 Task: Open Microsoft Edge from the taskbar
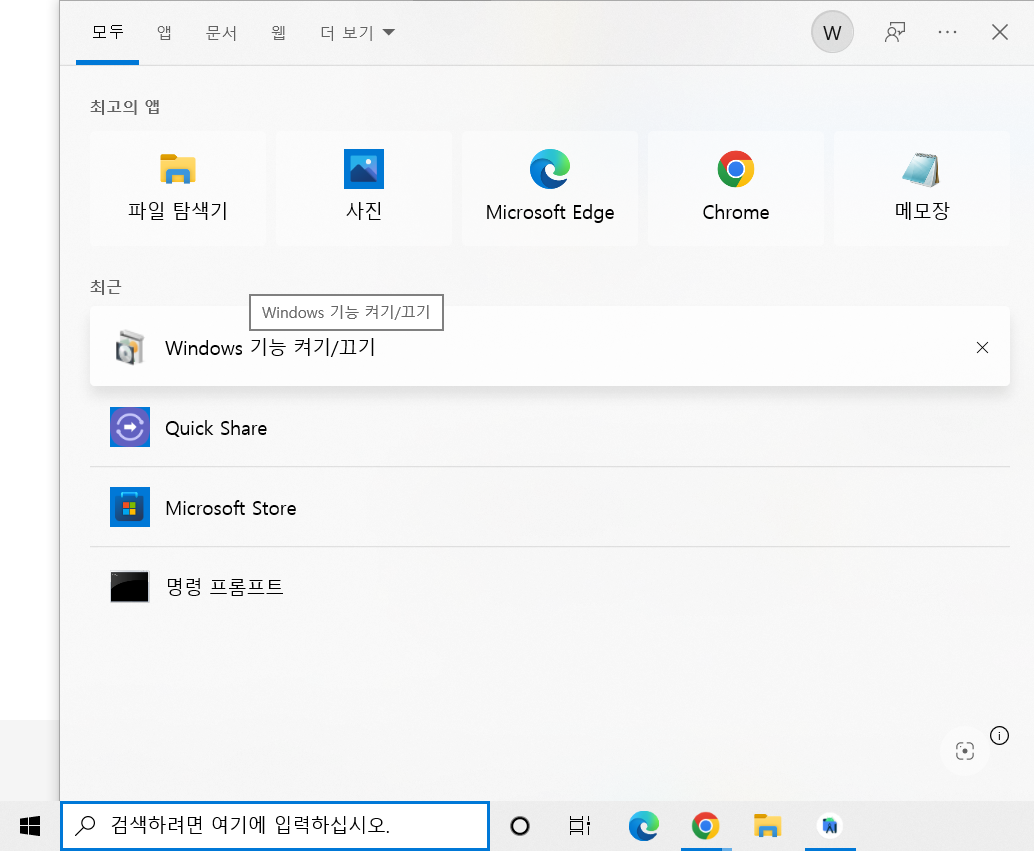(x=644, y=826)
